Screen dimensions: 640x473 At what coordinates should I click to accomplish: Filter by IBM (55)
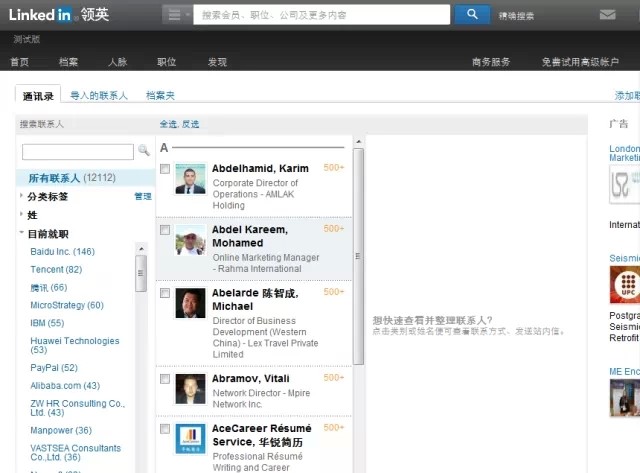click(x=47, y=323)
